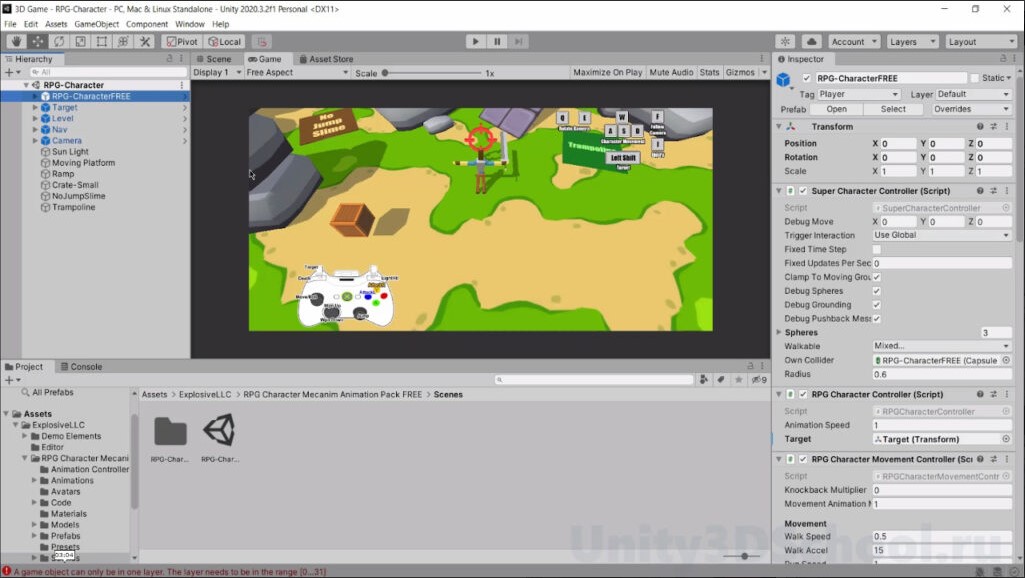
Task: Toggle Clamp To Moving Ground checkbox
Action: coord(877,277)
